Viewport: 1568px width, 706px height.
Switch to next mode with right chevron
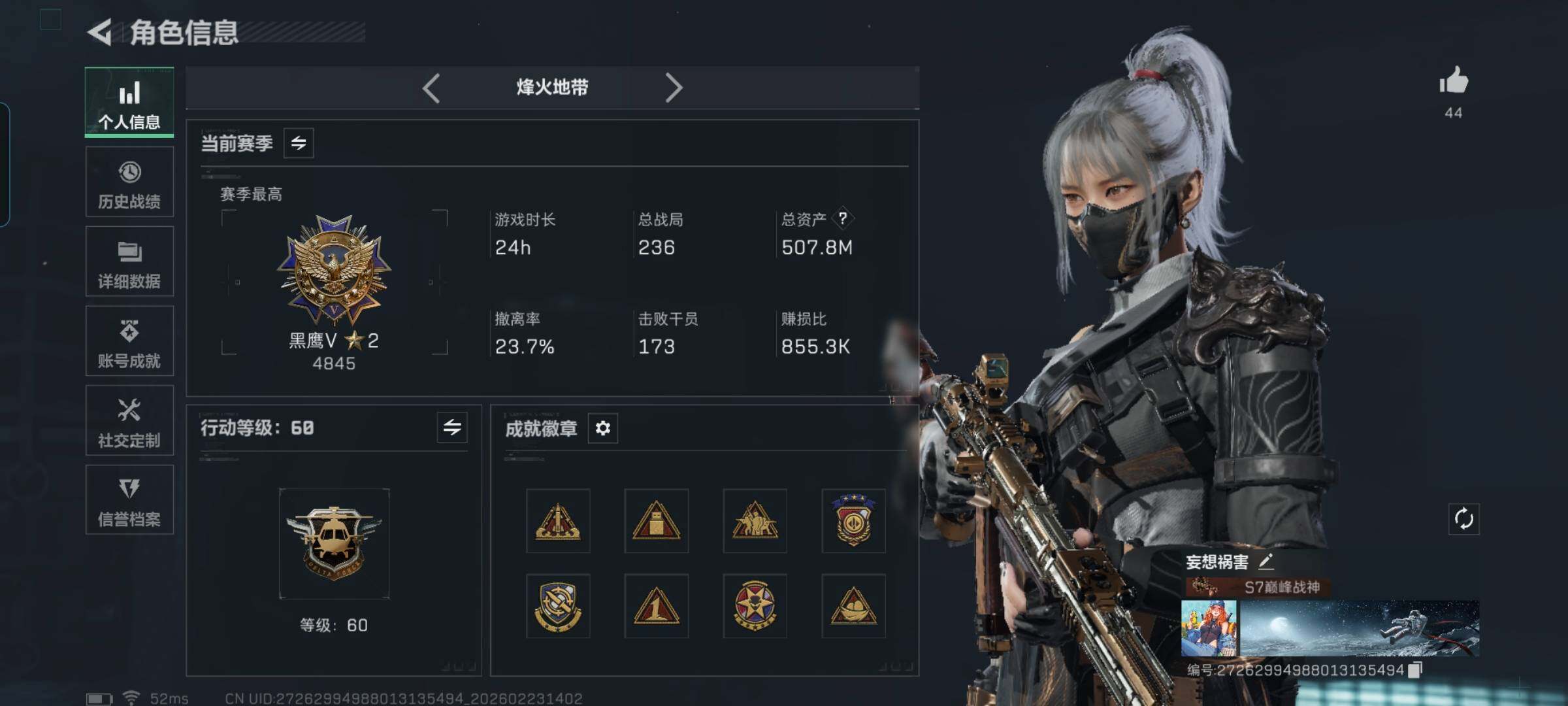[674, 88]
